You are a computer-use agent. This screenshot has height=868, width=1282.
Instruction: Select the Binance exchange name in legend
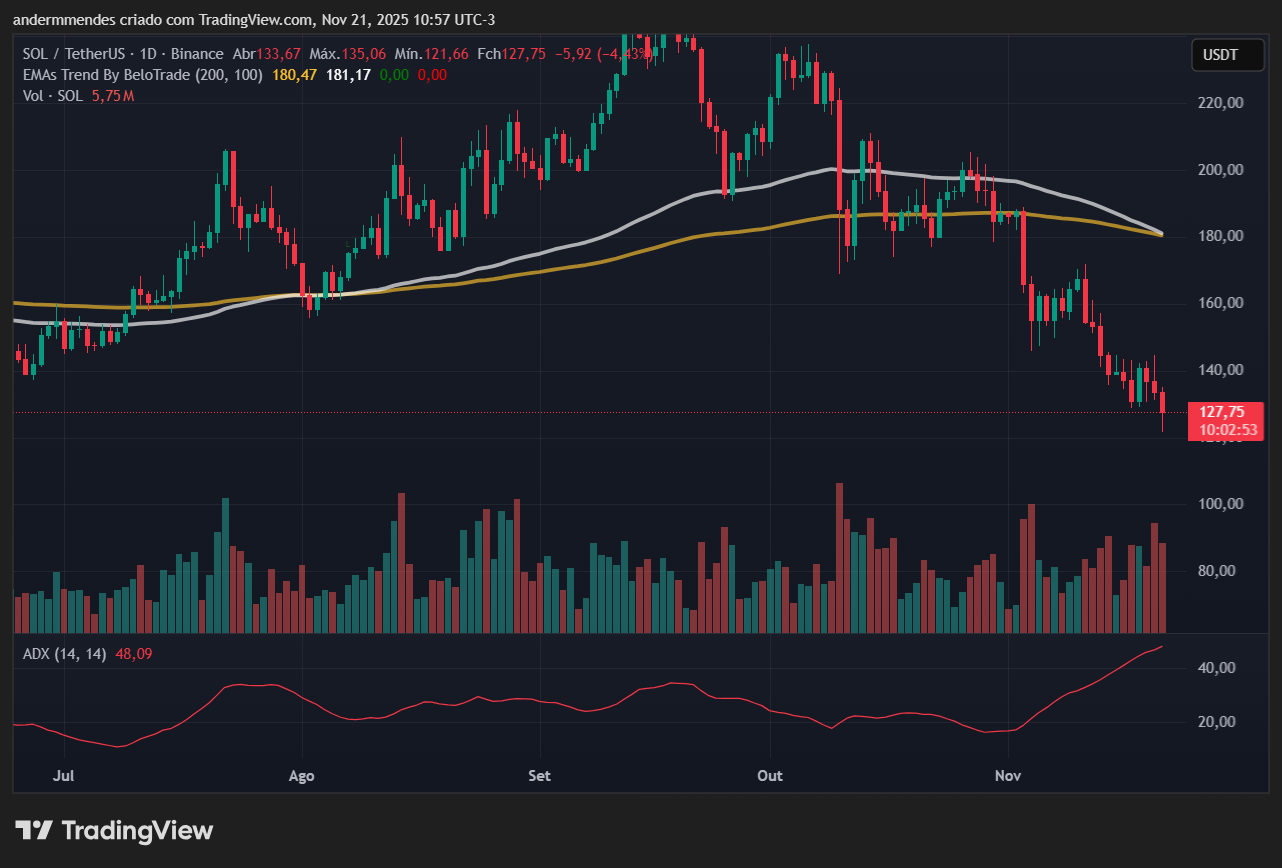click(x=198, y=53)
